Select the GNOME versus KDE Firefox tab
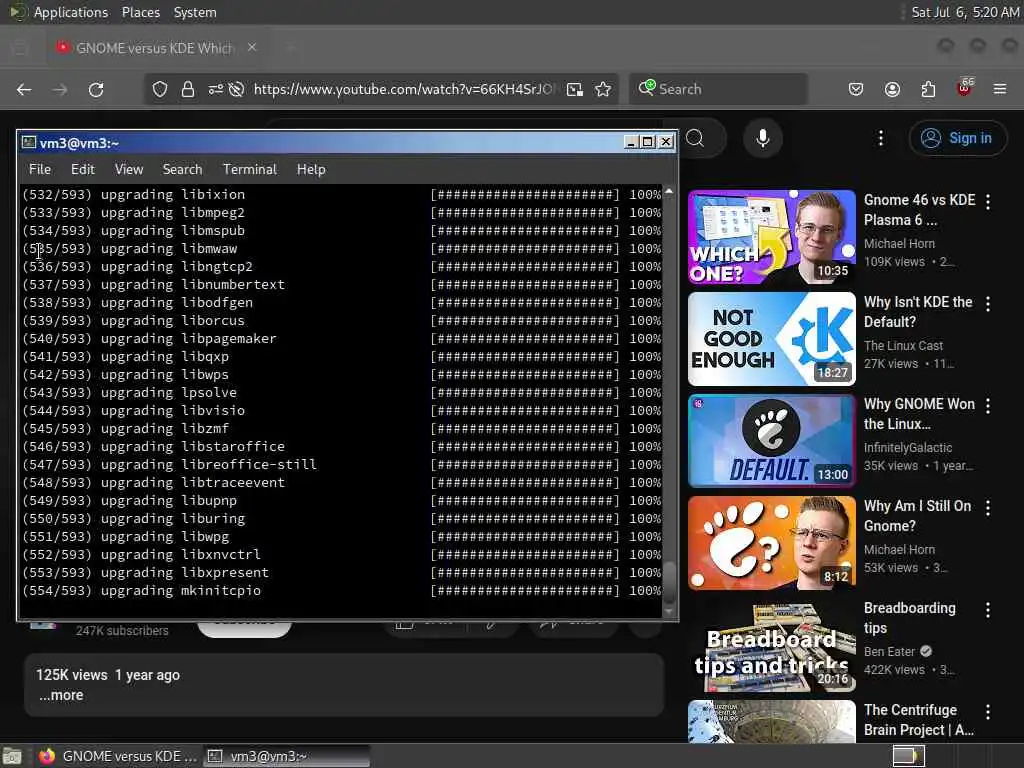This screenshot has width=1024, height=768. (155, 48)
